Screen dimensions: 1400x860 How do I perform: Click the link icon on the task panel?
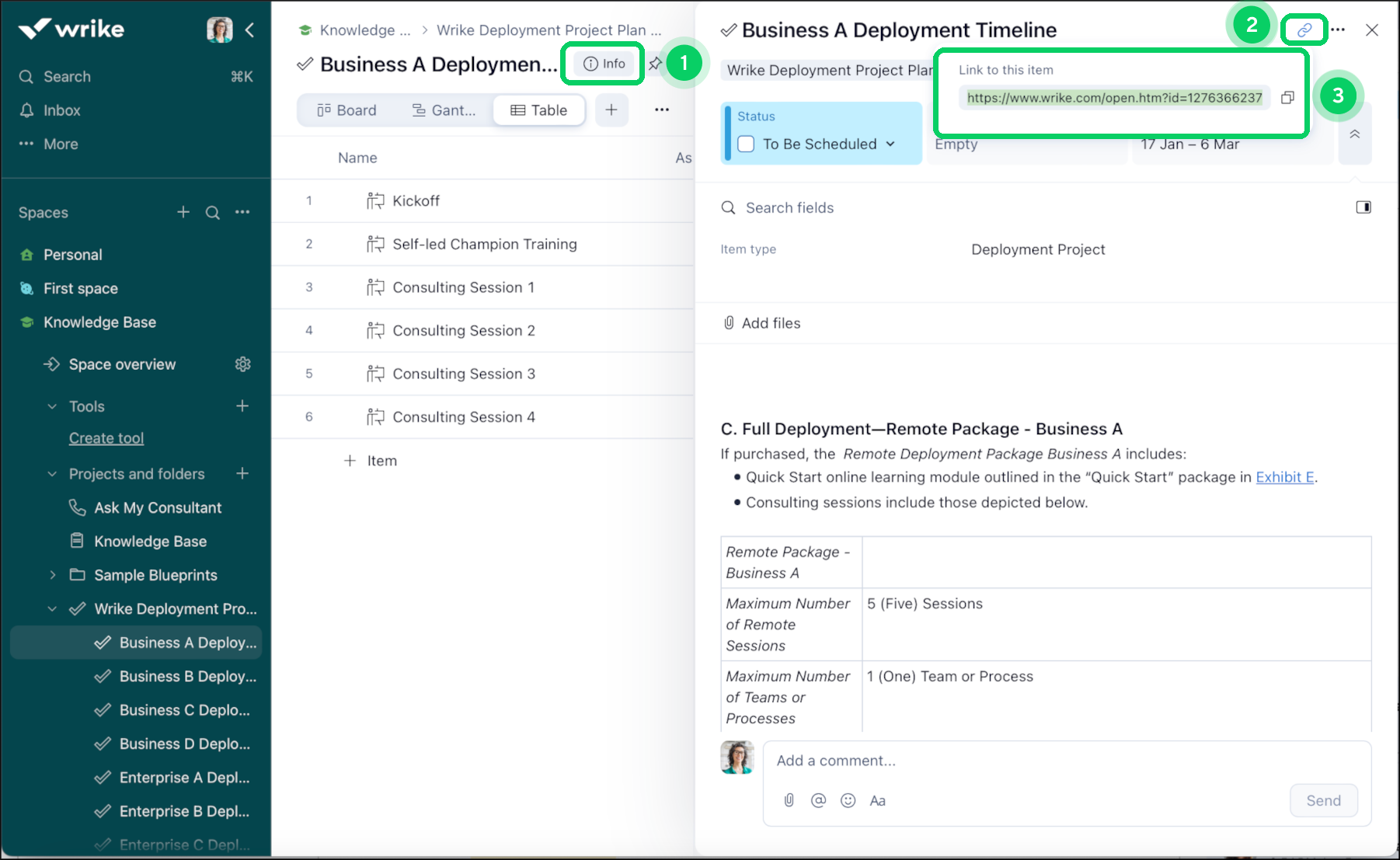coord(1304,30)
